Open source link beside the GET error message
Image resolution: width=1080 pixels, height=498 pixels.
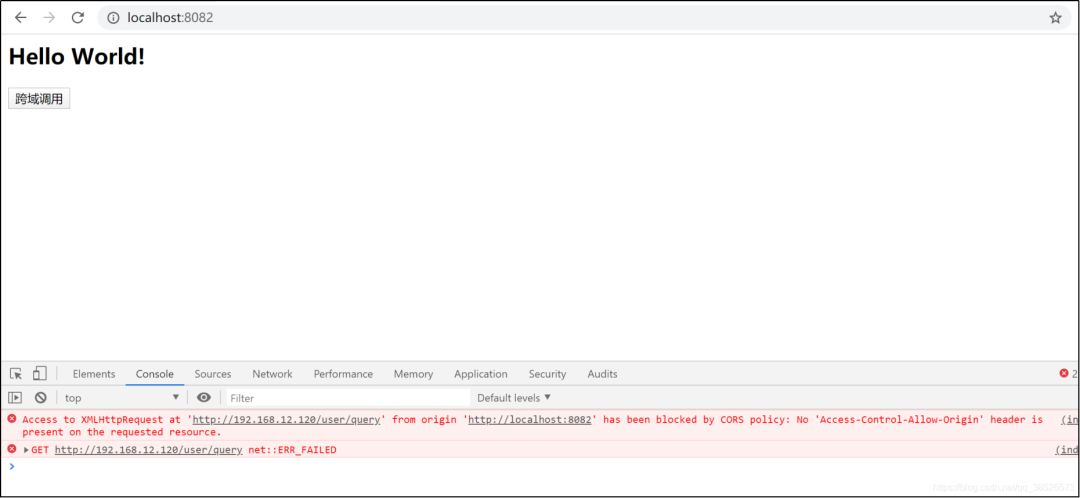(x=1067, y=450)
